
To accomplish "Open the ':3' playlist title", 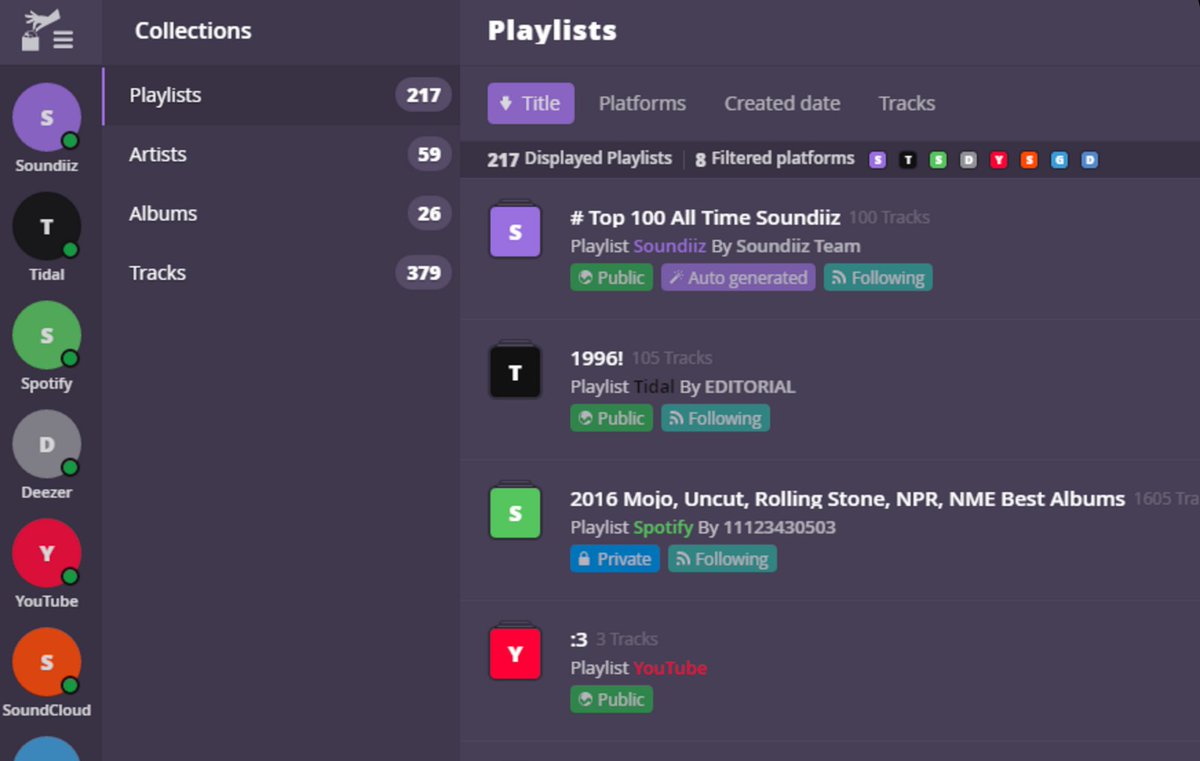I will point(579,639).
